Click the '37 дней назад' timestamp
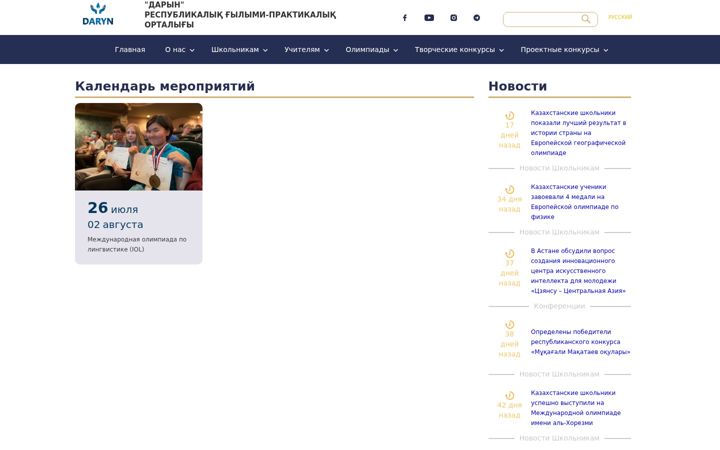The image size is (720, 450). (x=509, y=273)
